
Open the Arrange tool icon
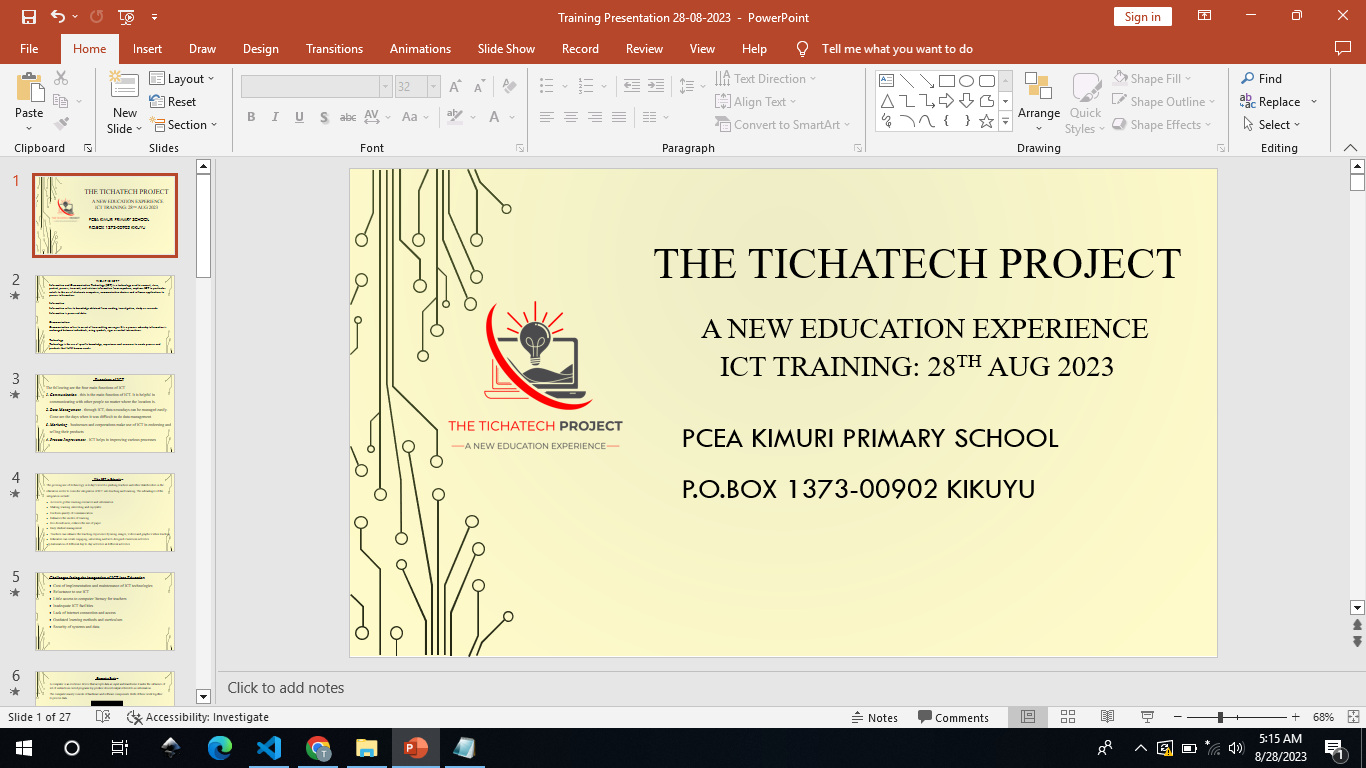point(1039,98)
